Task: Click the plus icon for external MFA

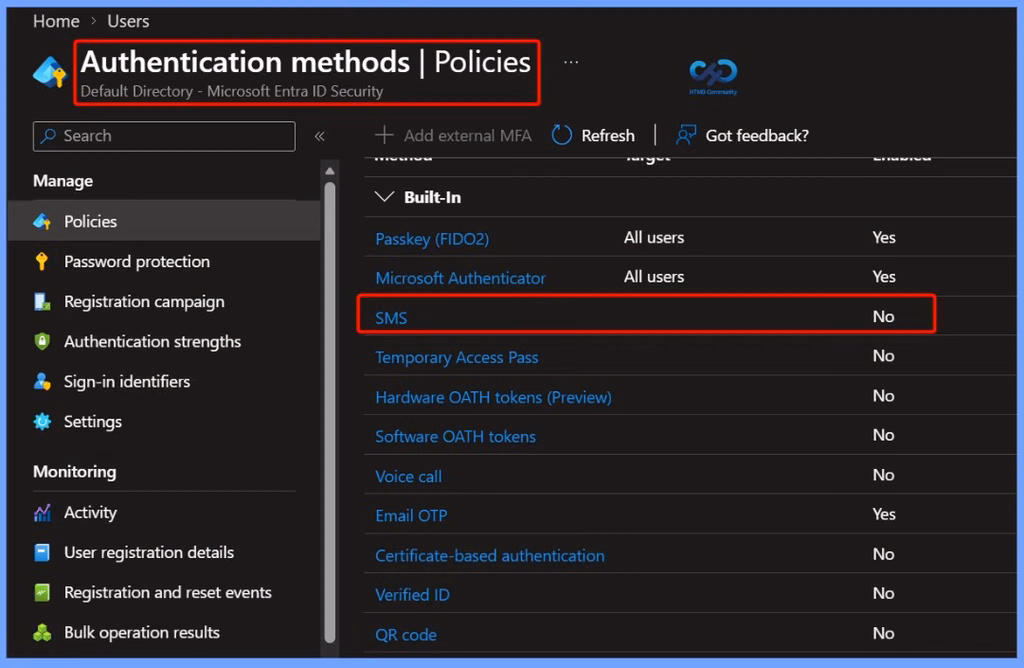Action: [384, 135]
